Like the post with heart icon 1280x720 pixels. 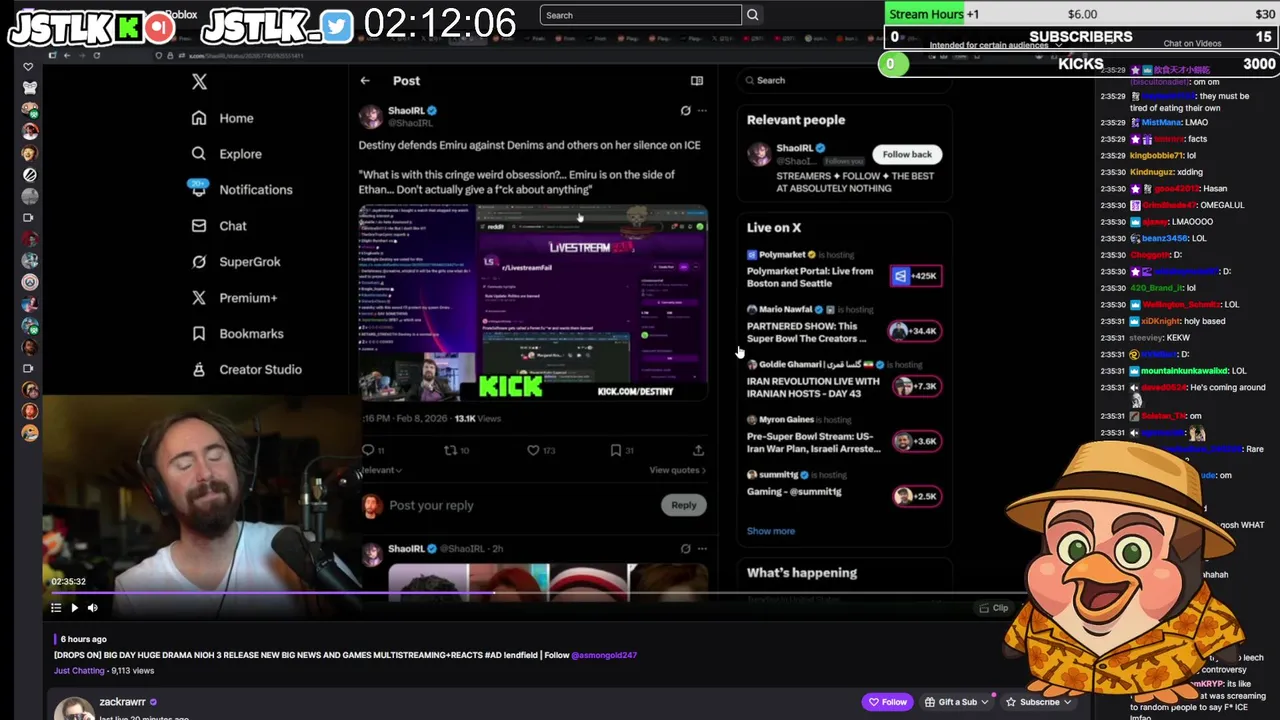533,450
